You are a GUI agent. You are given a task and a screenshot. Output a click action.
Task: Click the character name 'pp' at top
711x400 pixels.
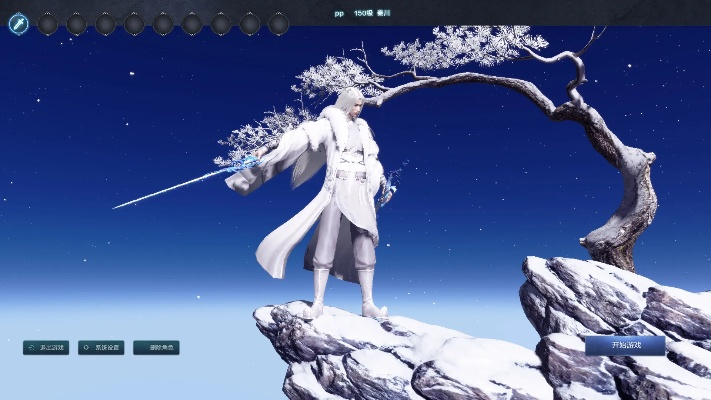339,14
